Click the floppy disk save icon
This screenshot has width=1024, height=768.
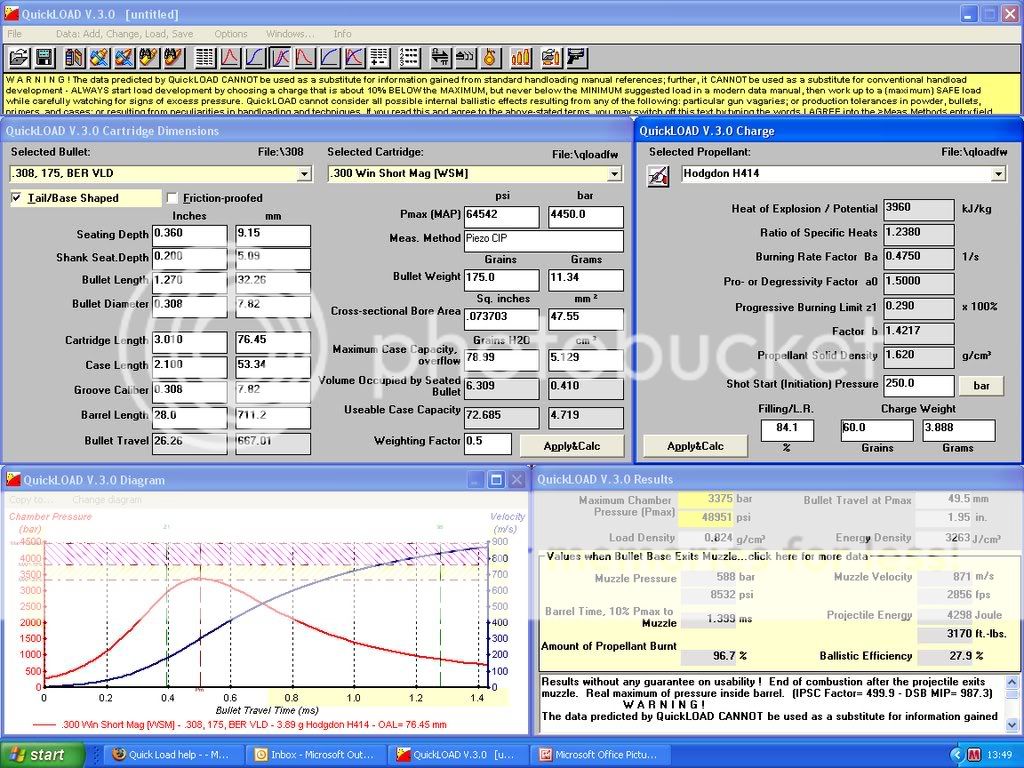coord(44,57)
